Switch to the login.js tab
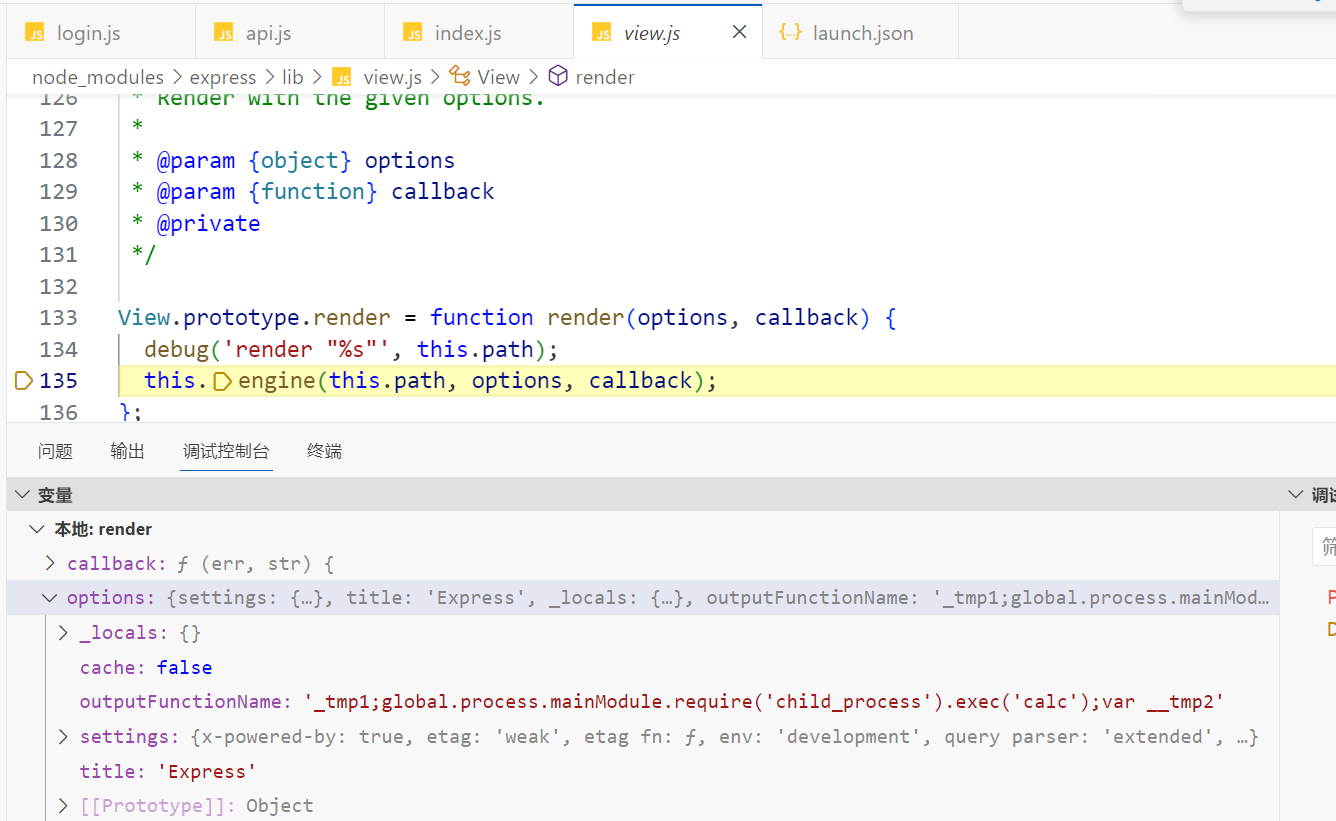This screenshot has height=821, width=1336. click(x=100, y=33)
